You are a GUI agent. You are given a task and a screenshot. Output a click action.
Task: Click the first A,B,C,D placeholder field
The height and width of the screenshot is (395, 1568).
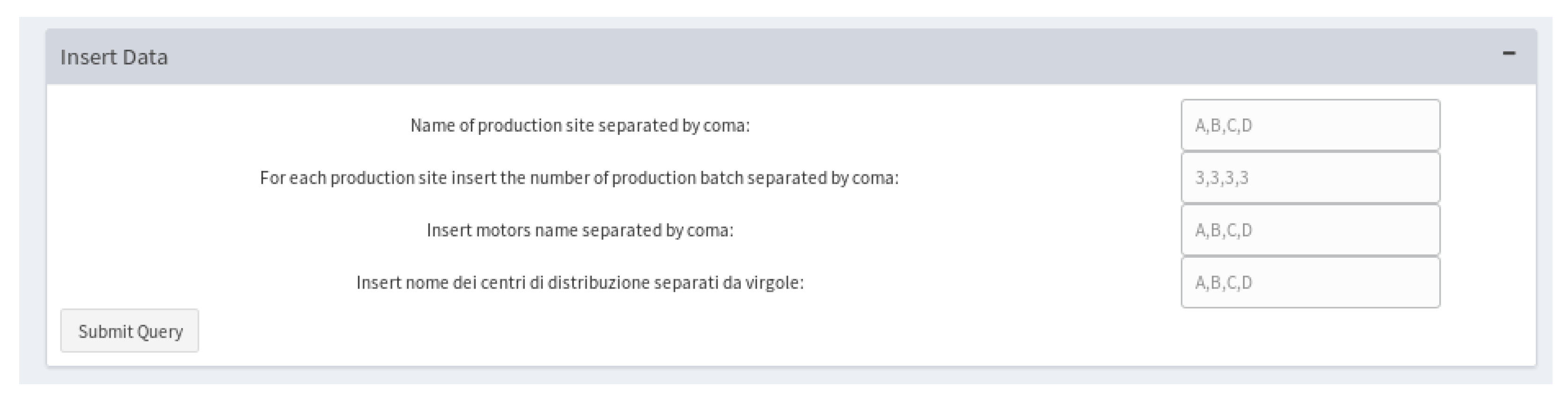pyautogui.click(x=1310, y=126)
